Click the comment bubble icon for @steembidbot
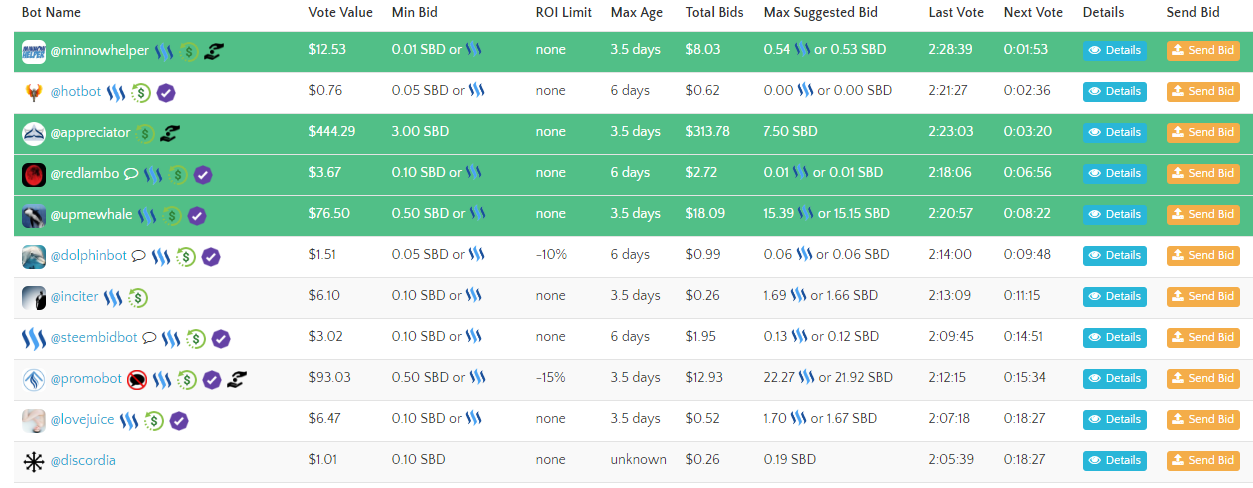This screenshot has height=488, width=1253. [149, 338]
